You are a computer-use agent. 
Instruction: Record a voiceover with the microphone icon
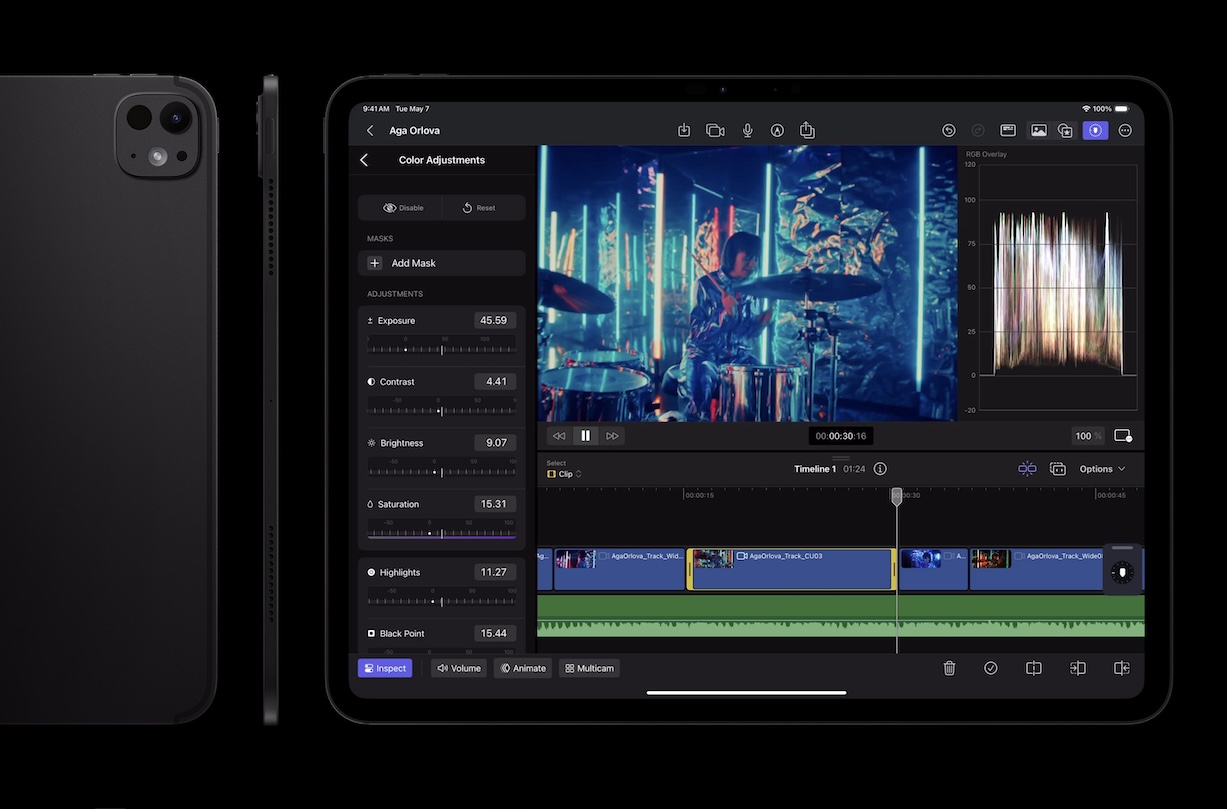tap(747, 130)
